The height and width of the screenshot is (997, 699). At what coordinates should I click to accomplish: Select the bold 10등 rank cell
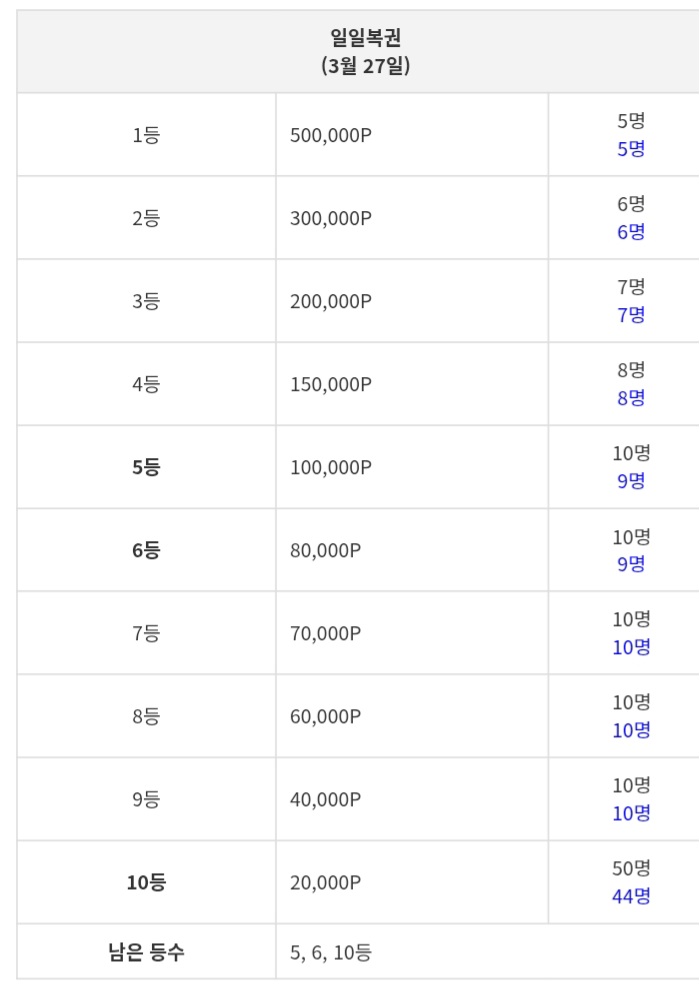click(x=146, y=882)
